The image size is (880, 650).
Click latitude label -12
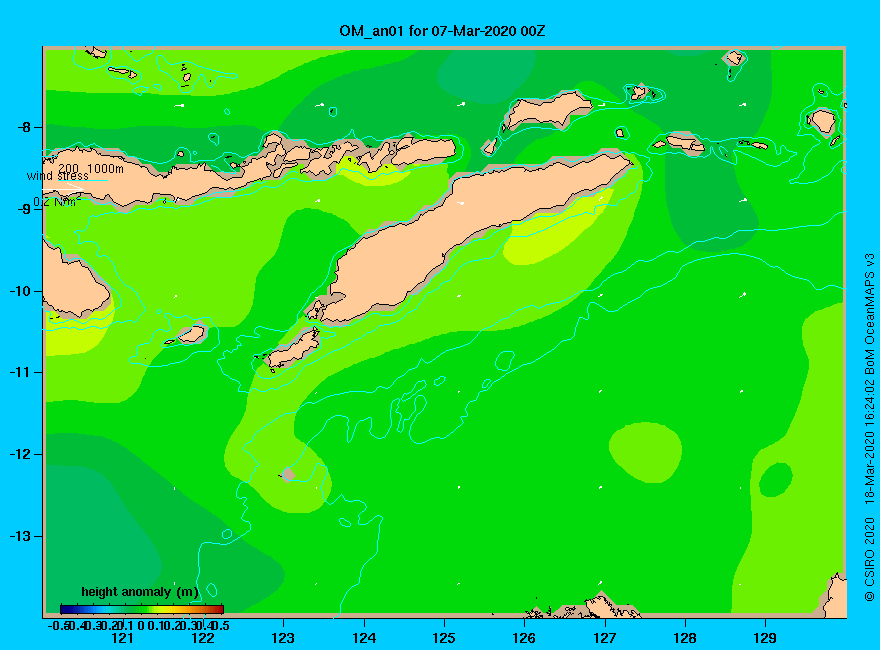pyautogui.click(x=21, y=454)
